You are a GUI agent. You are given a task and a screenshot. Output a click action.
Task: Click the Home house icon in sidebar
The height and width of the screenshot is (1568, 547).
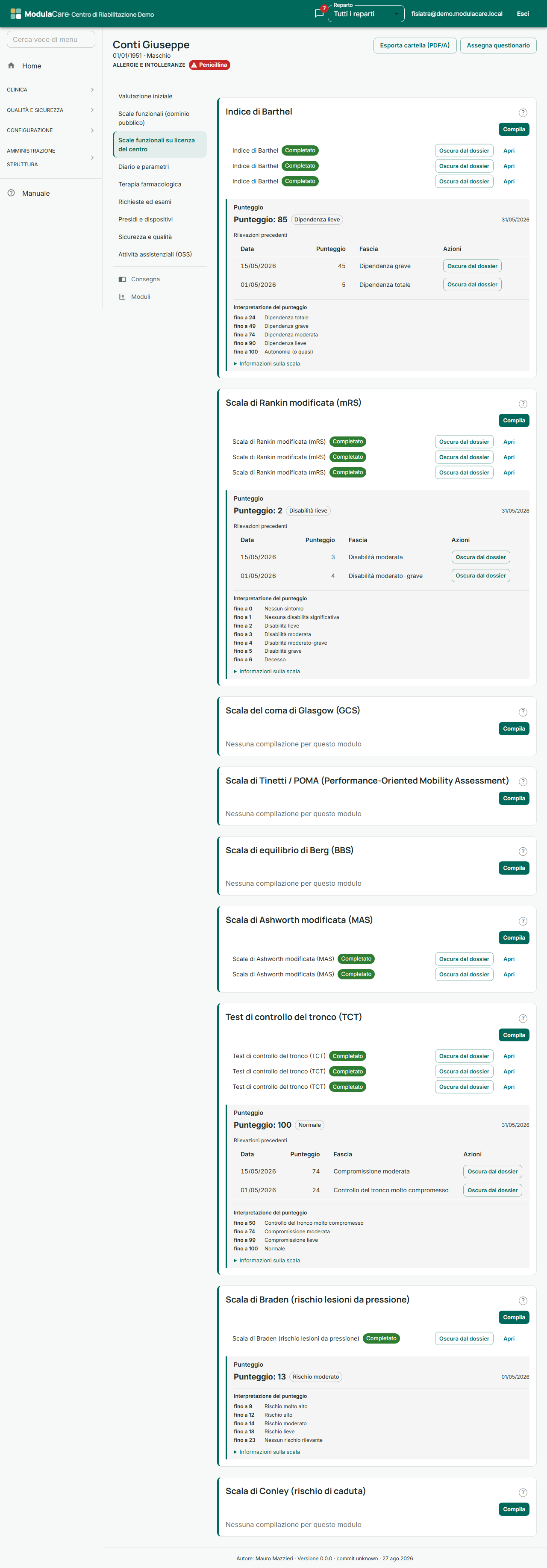(x=11, y=66)
